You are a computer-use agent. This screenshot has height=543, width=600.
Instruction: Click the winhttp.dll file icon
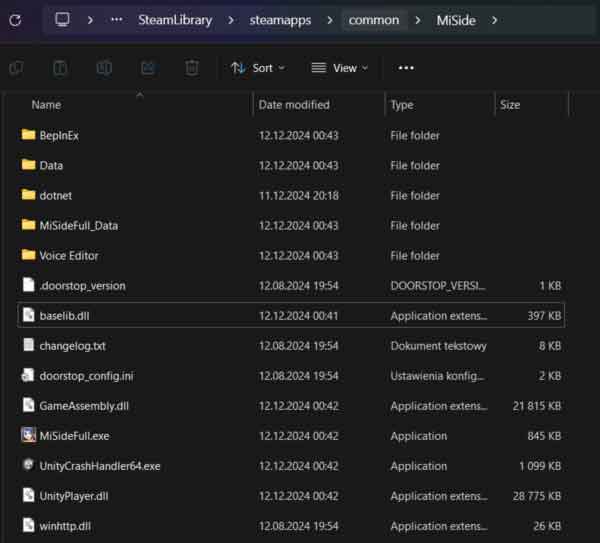click(28, 525)
